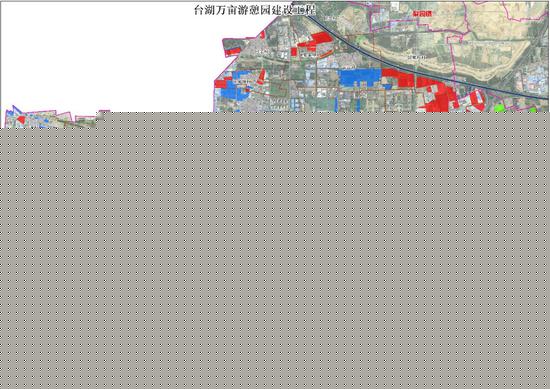This screenshot has height=389, width=550.
Task: Select the red parcel in the far west boundary notch
Action: point(233,51)
